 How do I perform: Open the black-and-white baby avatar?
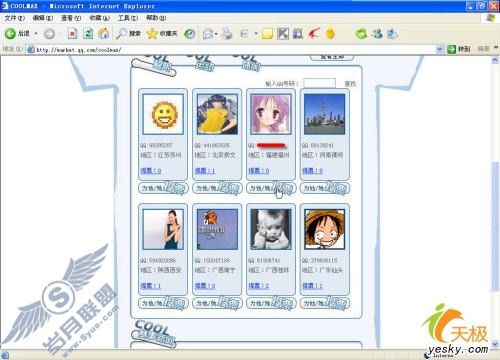(x=271, y=229)
